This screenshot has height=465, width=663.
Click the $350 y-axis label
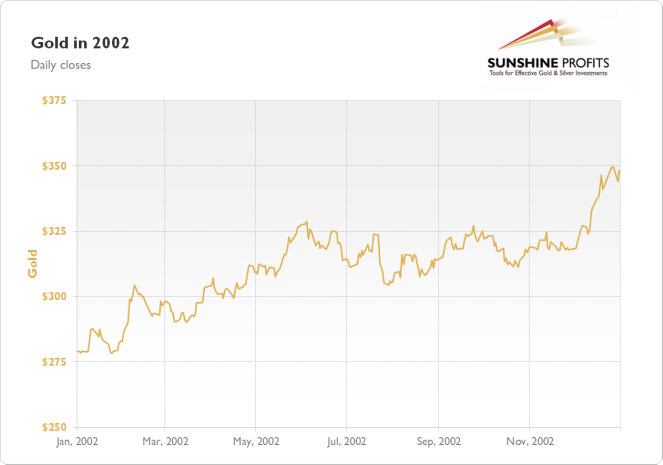click(x=54, y=166)
